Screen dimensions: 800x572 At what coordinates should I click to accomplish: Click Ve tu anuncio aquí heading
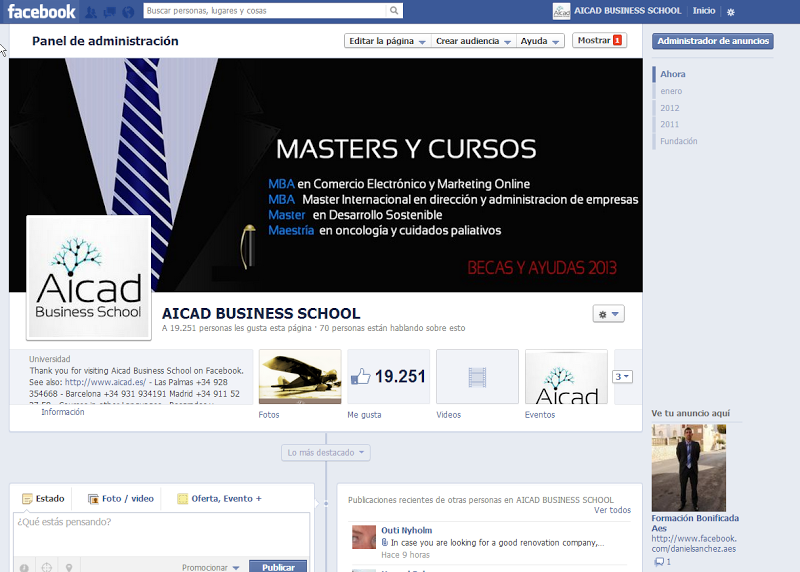pos(690,413)
